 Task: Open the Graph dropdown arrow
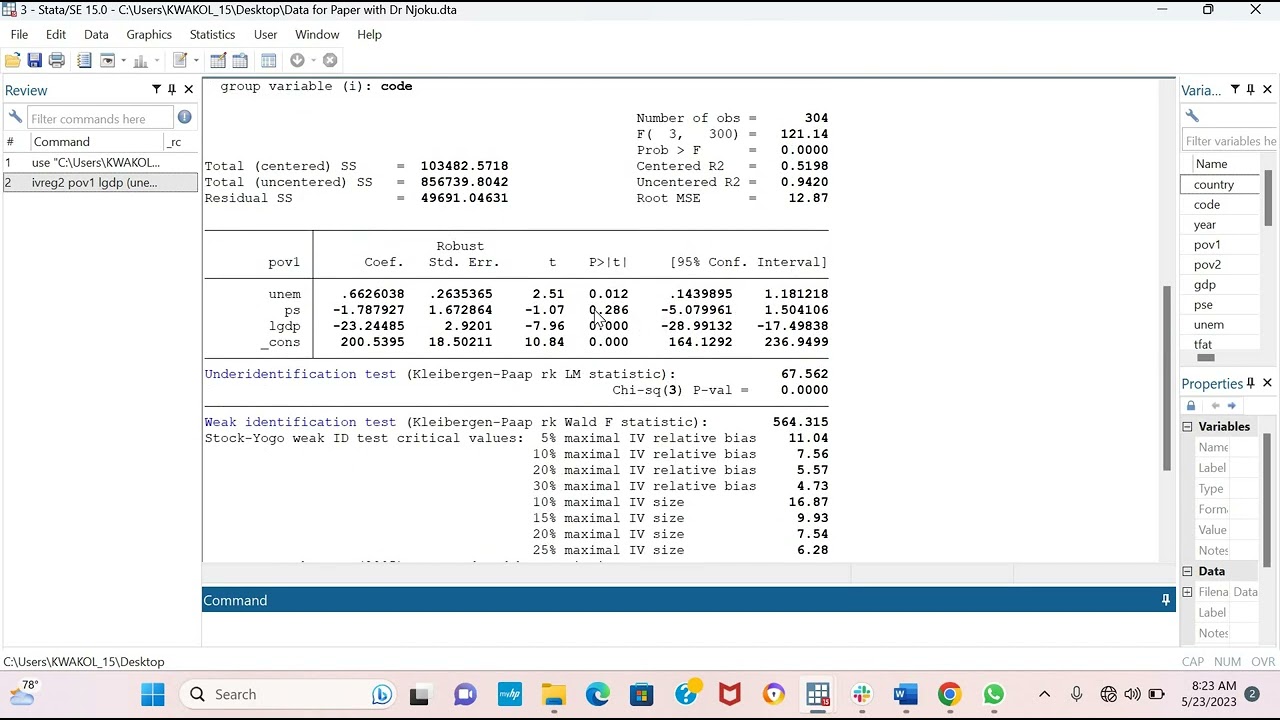coord(157,60)
